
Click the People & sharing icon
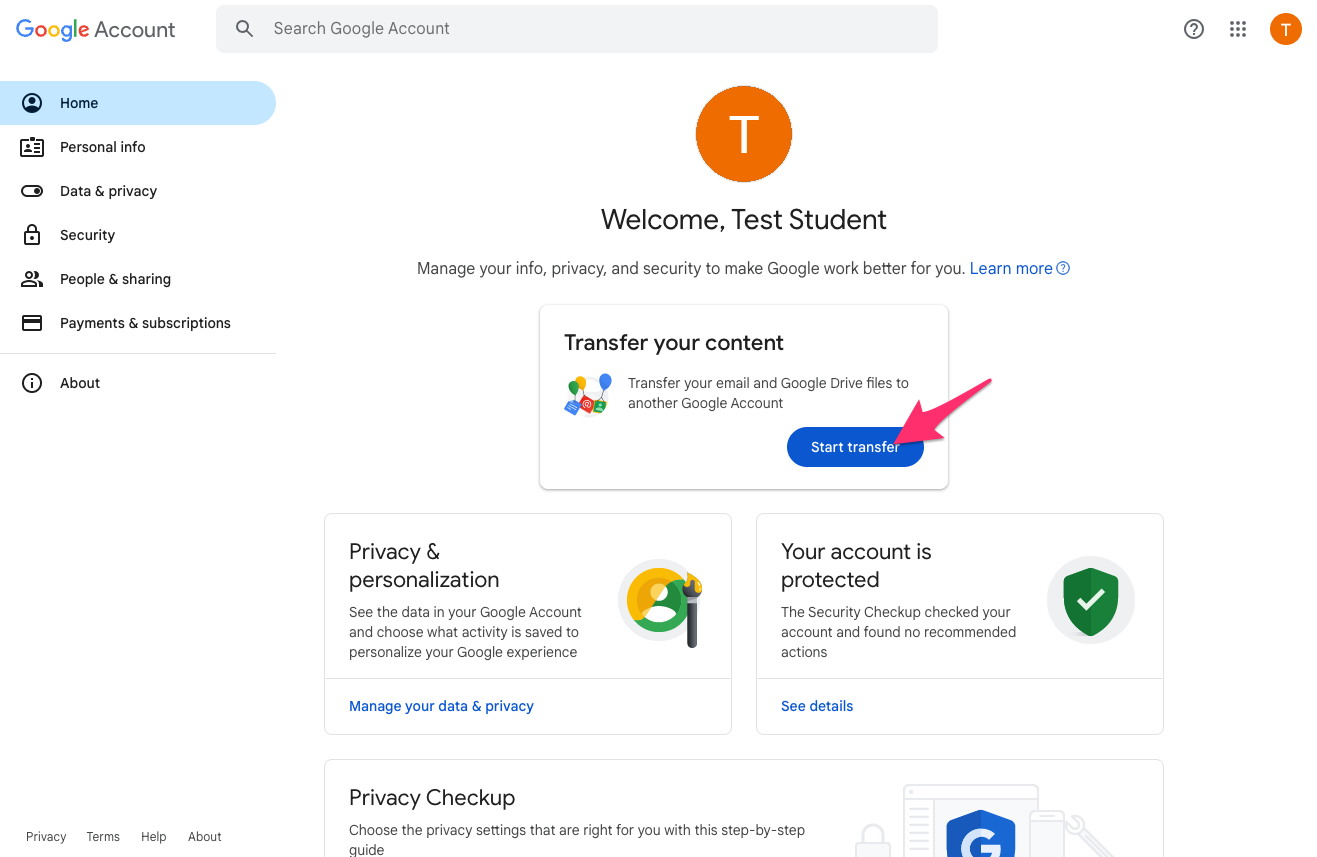tap(32, 279)
